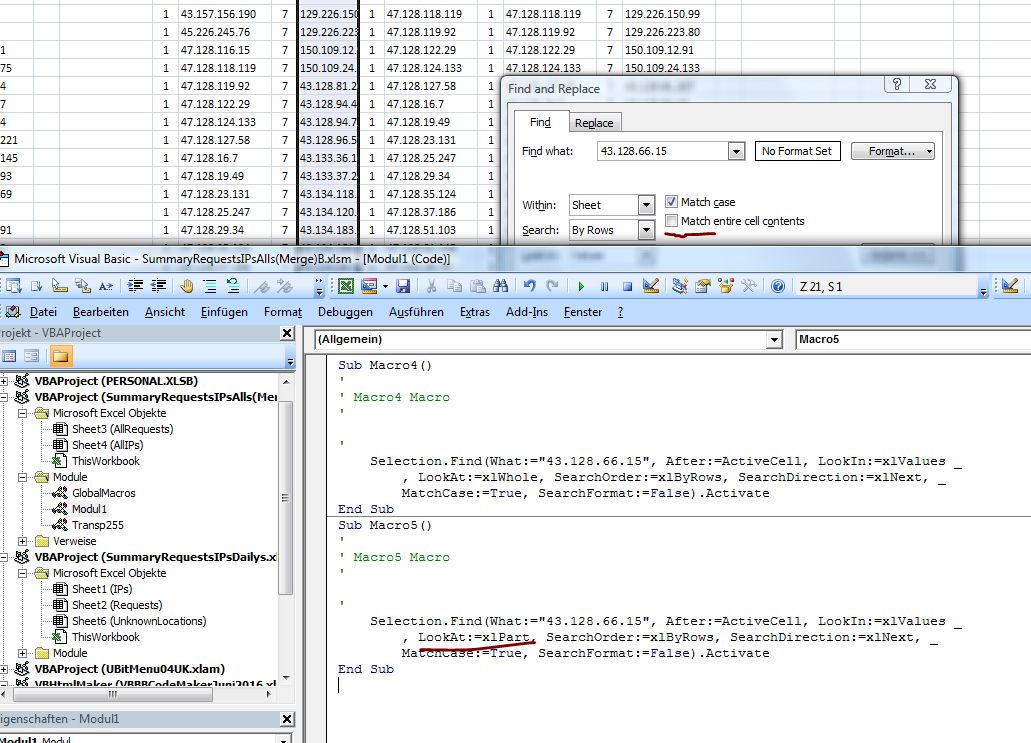Image resolution: width=1031 pixels, height=743 pixels.
Task: Check Match entire cell contents
Action: click(671, 221)
